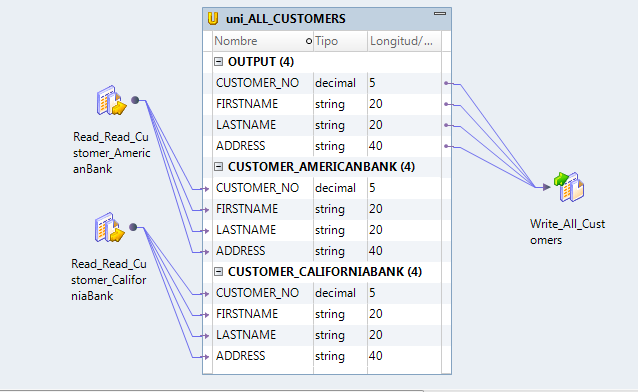Image resolution: width=638 pixels, height=392 pixels.
Task: Select LASTNAME under CUSTOMER_AMERICANBANK
Action: pyautogui.click(x=246, y=230)
